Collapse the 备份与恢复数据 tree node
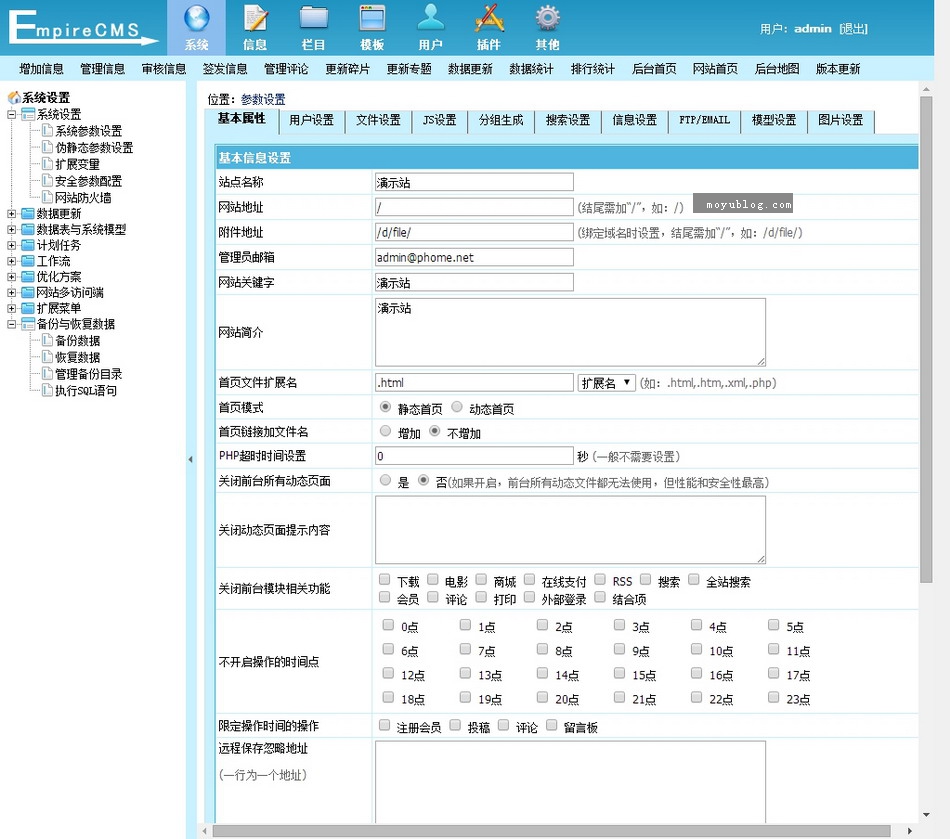The width and height of the screenshot is (950, 839). coord(12,324)
